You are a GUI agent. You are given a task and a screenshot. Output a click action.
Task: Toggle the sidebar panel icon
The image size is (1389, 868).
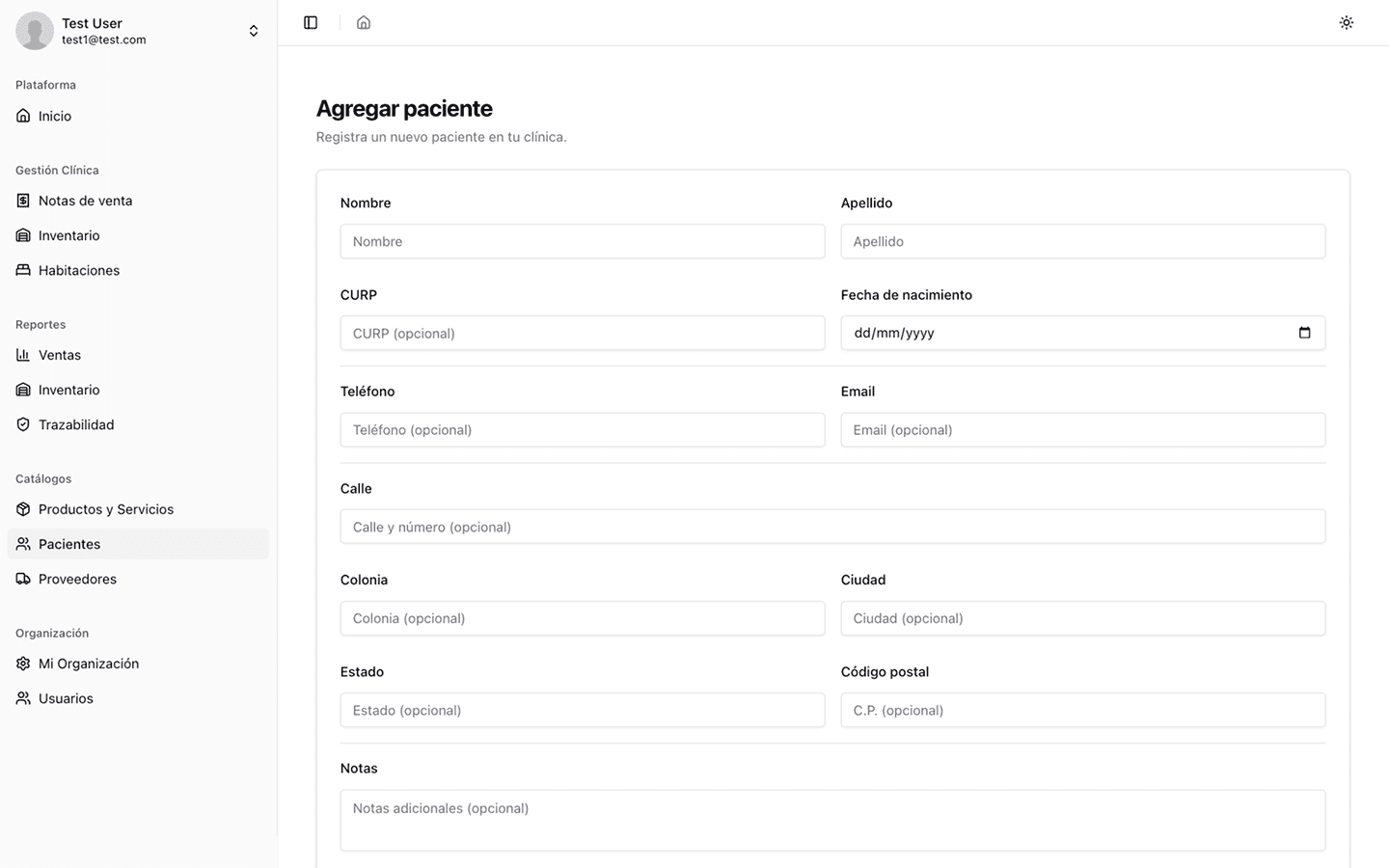[x=311, y=22]
